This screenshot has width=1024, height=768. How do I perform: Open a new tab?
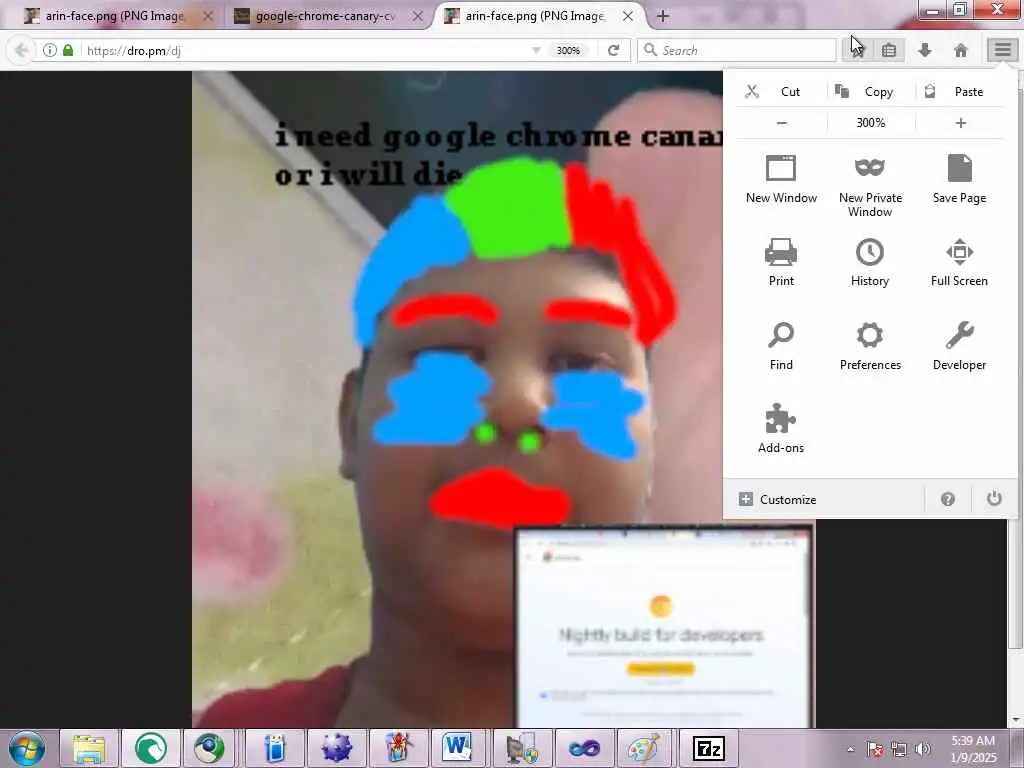pos(662,16)
